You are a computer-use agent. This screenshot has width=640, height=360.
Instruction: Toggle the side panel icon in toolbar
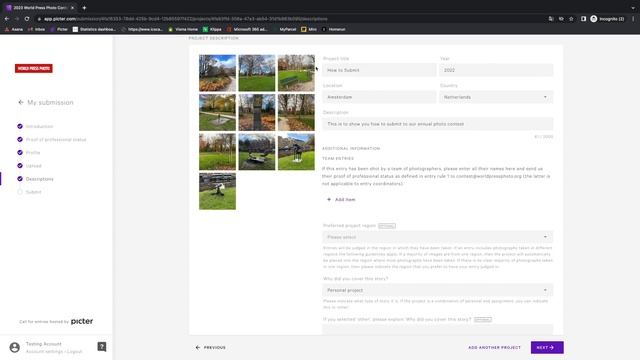[x=583, y=19]
